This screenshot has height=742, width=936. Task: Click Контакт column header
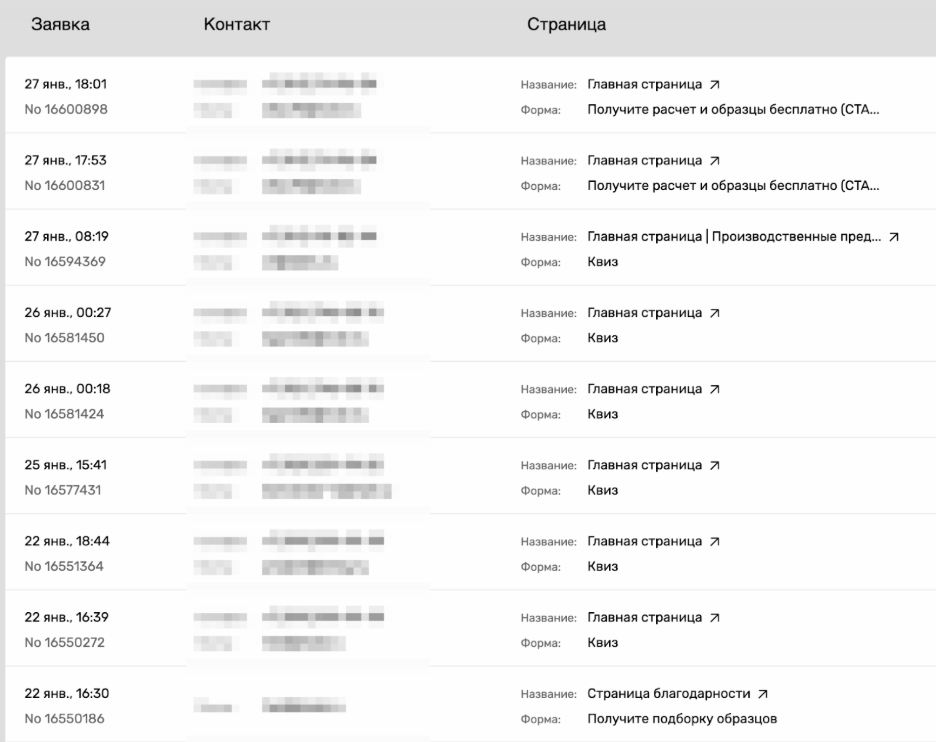236,25
